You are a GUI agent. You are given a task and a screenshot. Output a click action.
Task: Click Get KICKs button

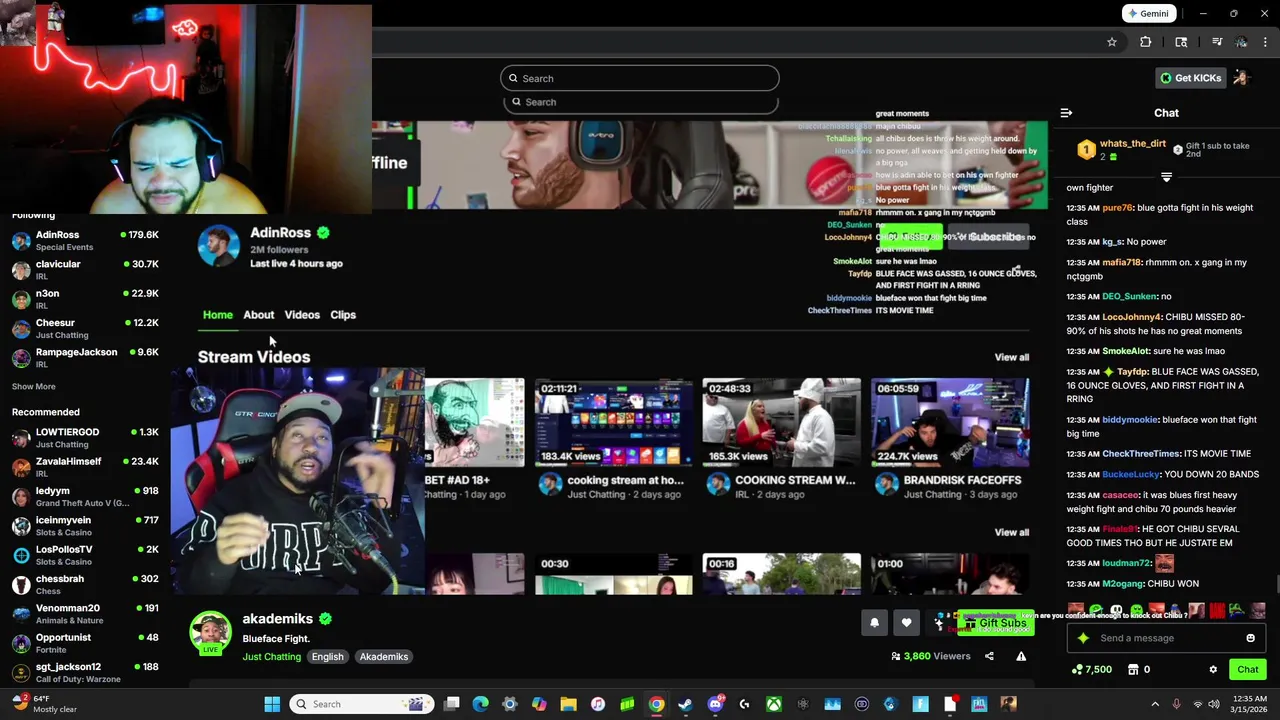pos(1190,78)
